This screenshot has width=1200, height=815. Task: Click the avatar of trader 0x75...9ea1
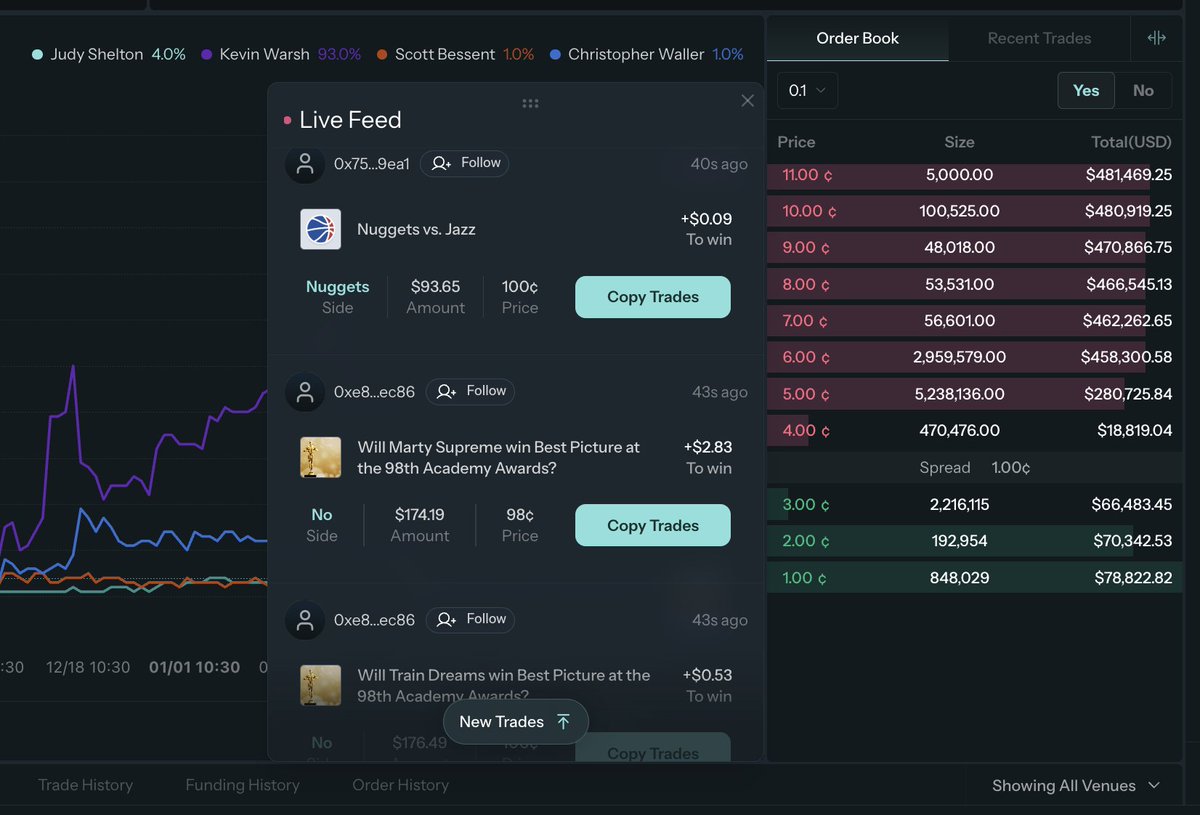click(304, 165)
